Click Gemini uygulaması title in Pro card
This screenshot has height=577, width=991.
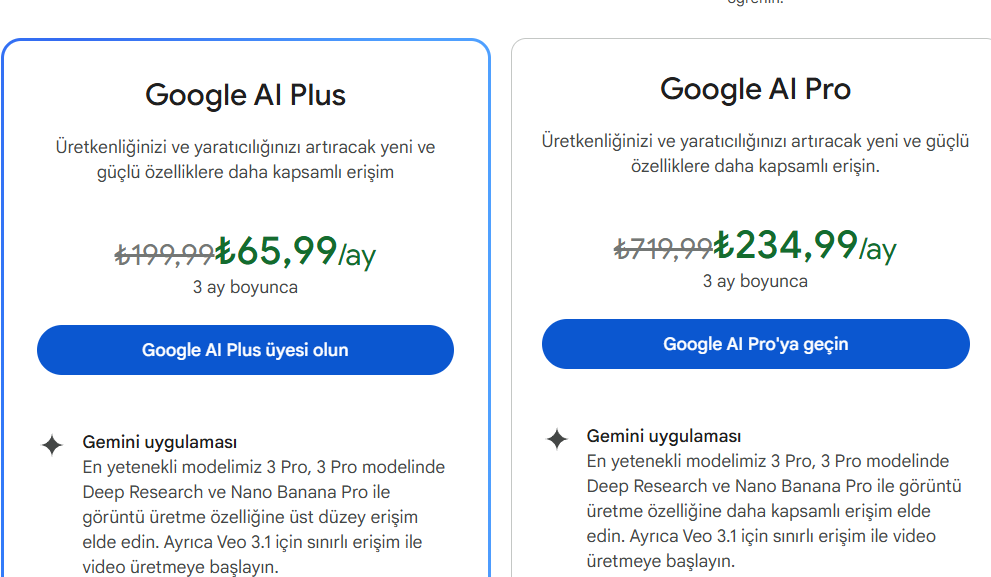664,435
